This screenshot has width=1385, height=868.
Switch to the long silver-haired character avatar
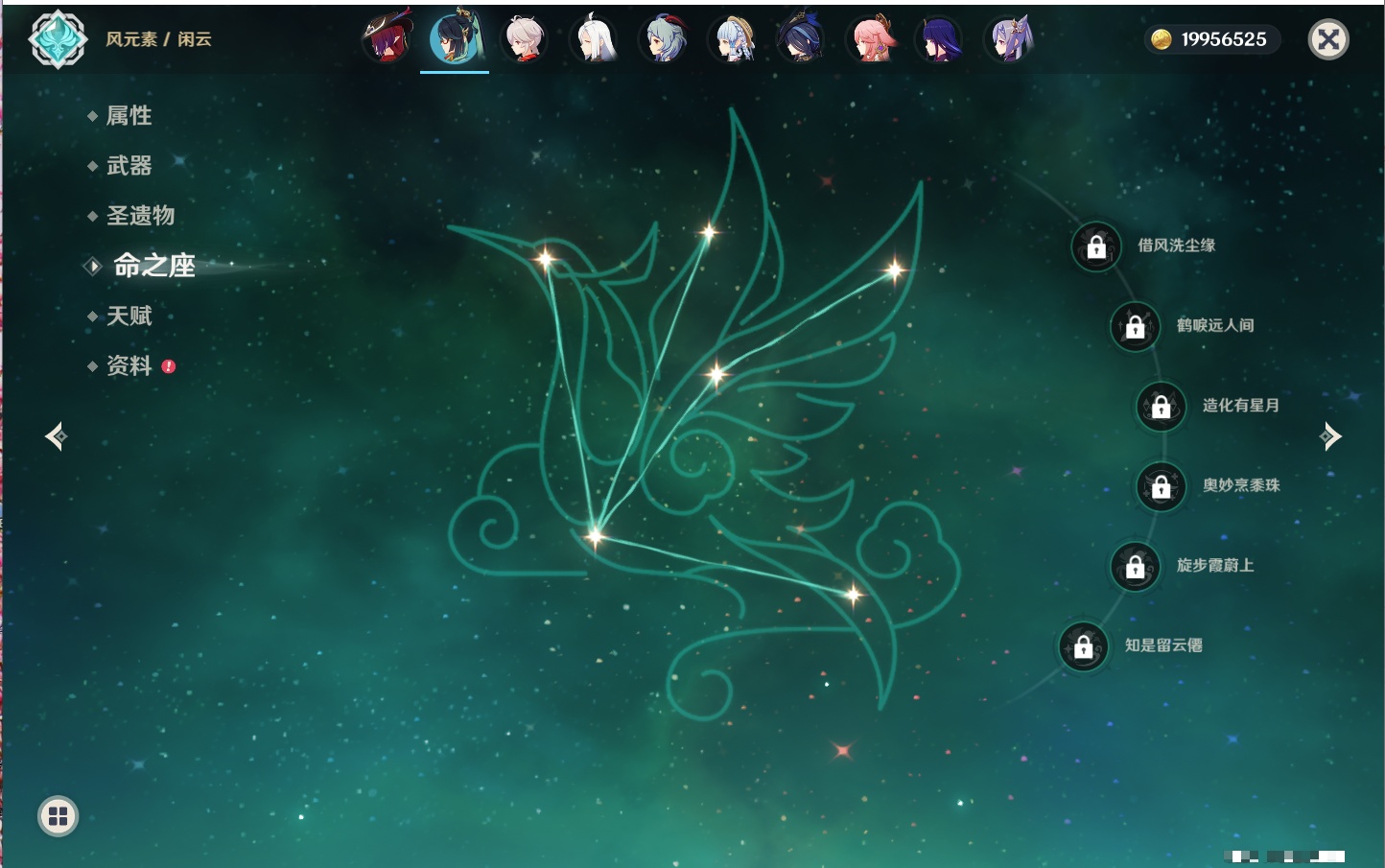(594, 38)
